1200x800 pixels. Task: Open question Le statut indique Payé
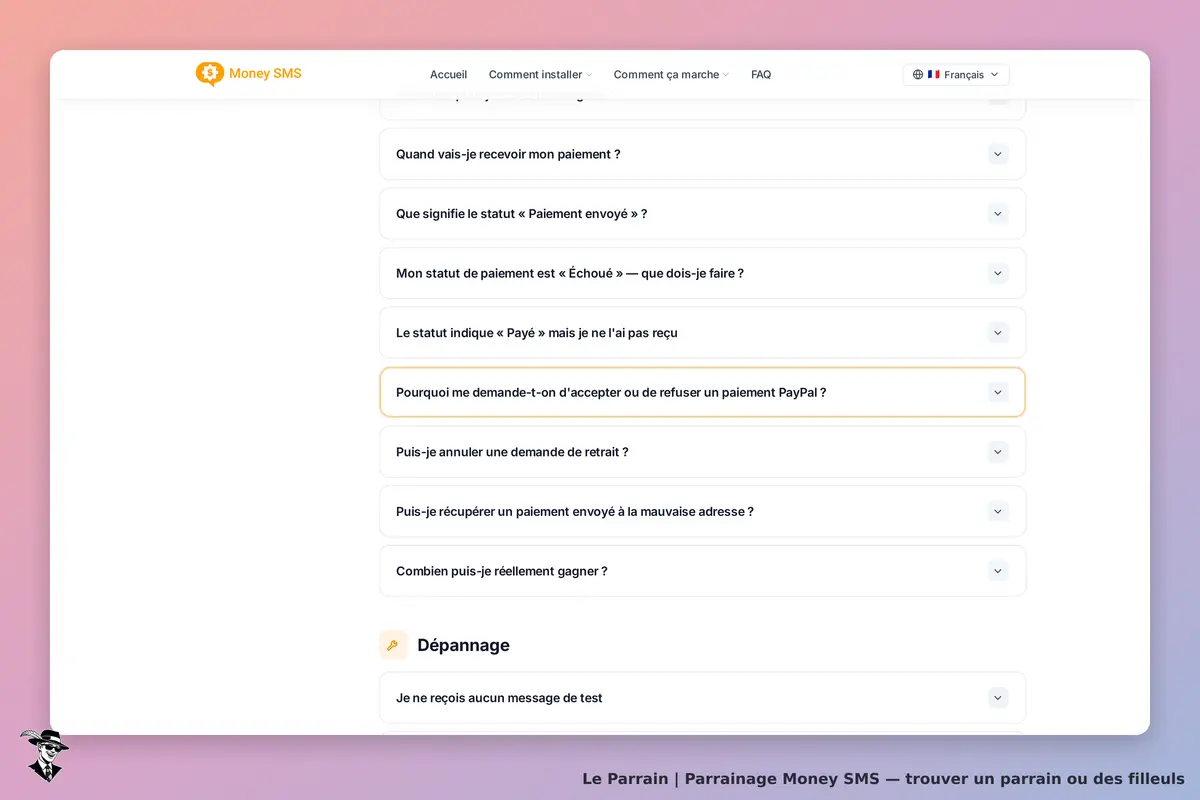(702, 333)
